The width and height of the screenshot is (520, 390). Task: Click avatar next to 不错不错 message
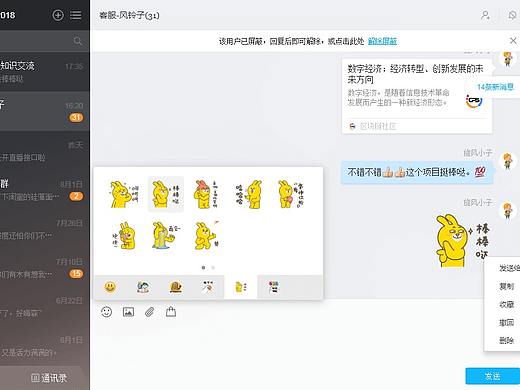click(507, 161)
